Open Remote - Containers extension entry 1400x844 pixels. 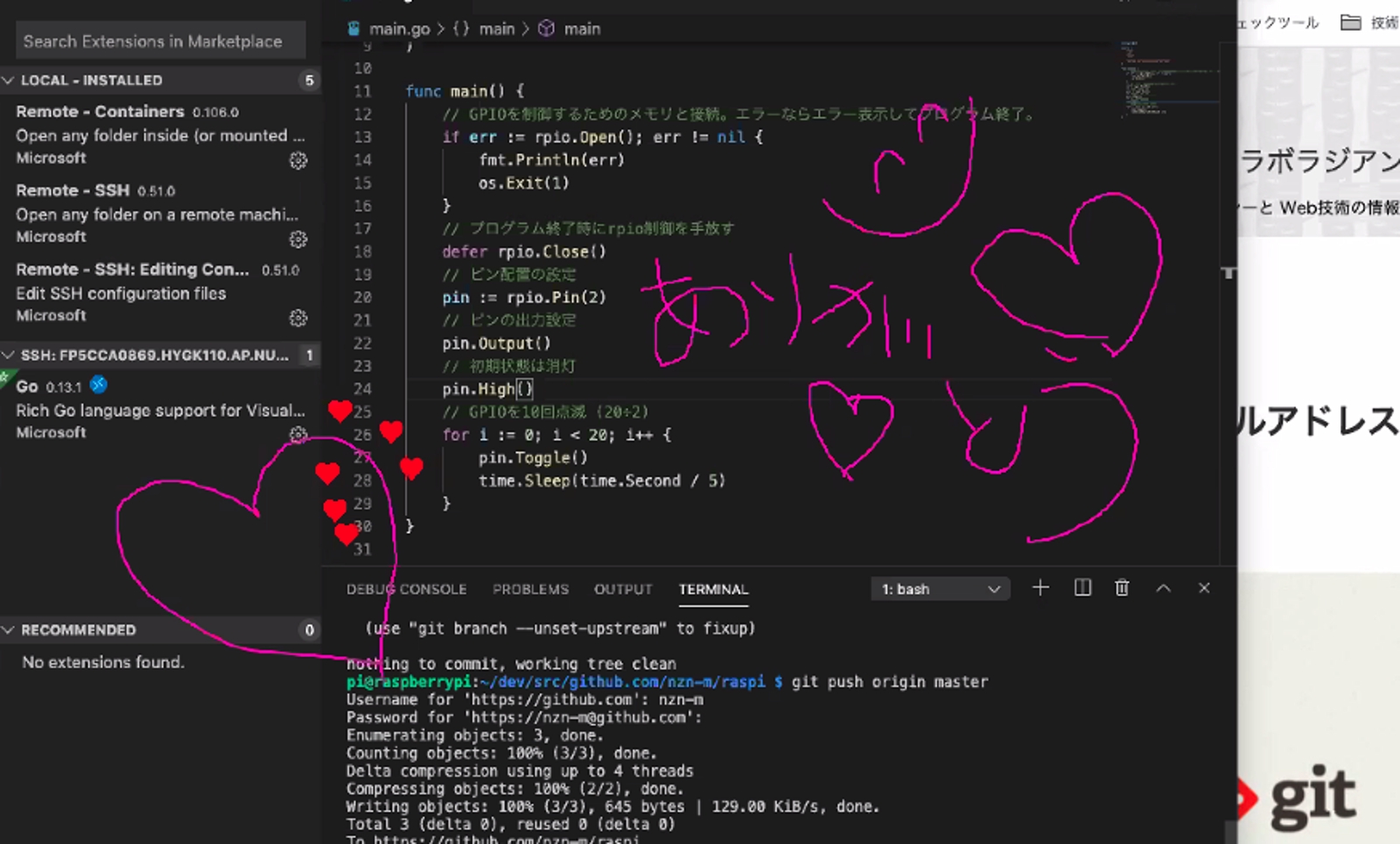point(161,135)
